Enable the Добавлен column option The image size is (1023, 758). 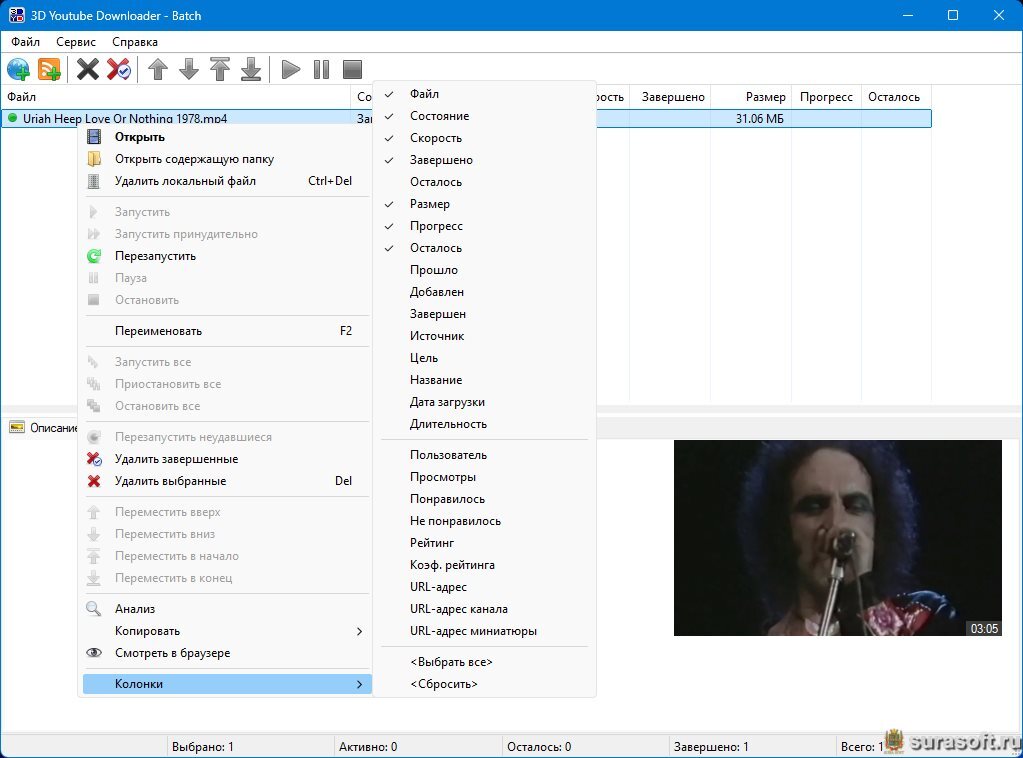(484, 292)
